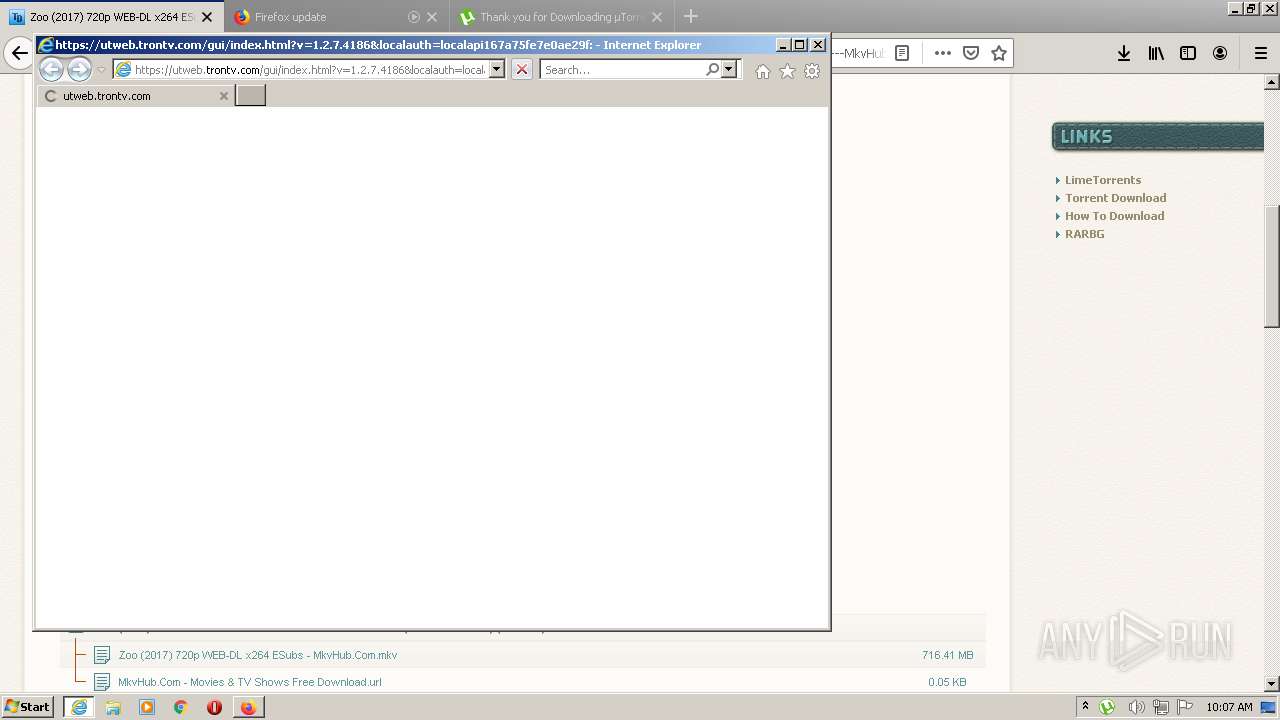Switch to Thank you for Downloading µTorrent tab
The height and width of the screenshot is (720, 1280).
point(561,17)
